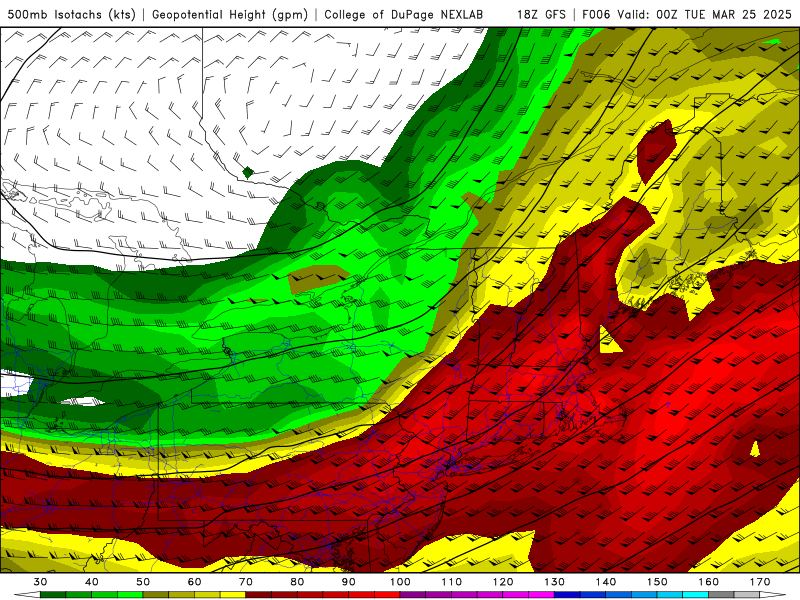
Task: Select the dark purple swatch starting at 100
Action: coord(413,595)
